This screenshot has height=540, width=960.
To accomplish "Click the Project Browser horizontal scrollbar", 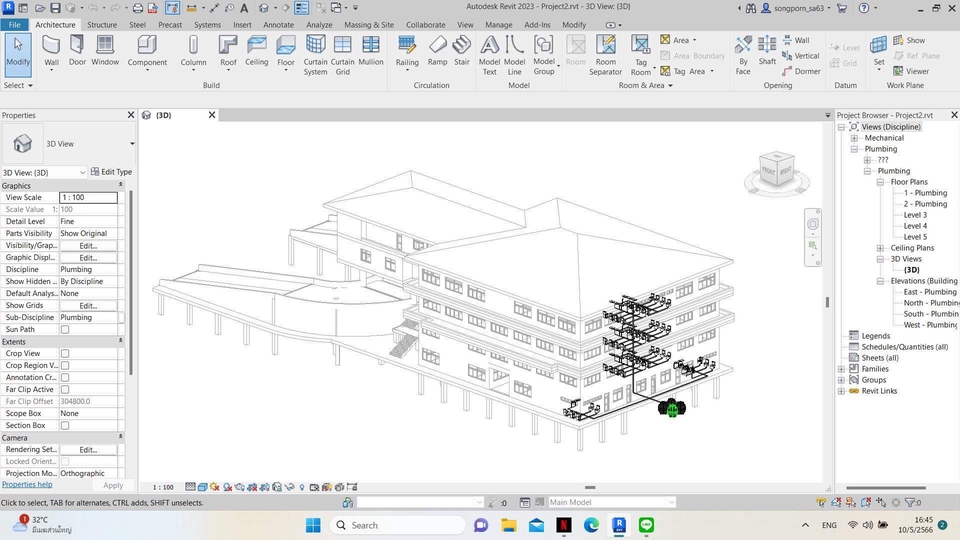I will click(x=886, y=488).
